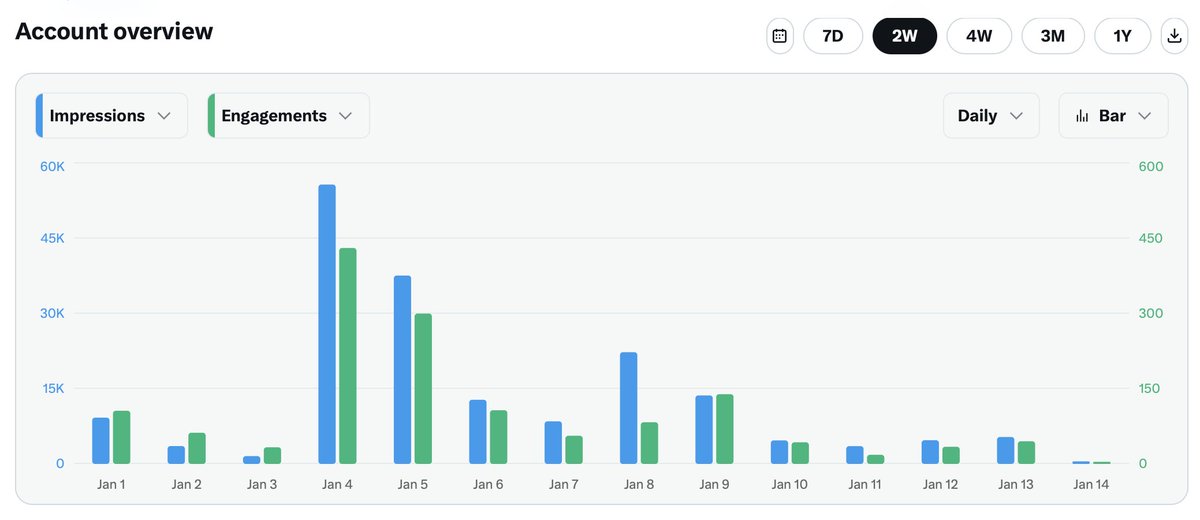Image resolution: width=1200 pixels, height=520 pixels.
Task: Click the Jan 13 green engagements bar
Action: [x=1026, y=452]
